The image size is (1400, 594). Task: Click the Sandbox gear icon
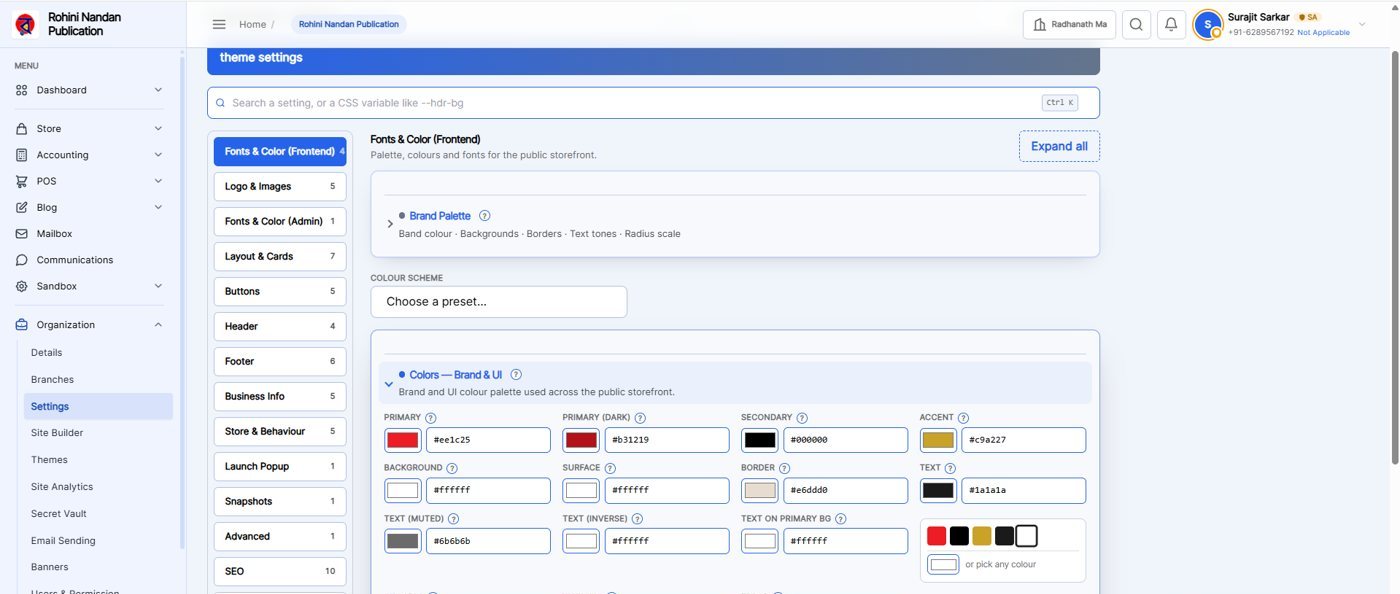[x=22, y=286]
